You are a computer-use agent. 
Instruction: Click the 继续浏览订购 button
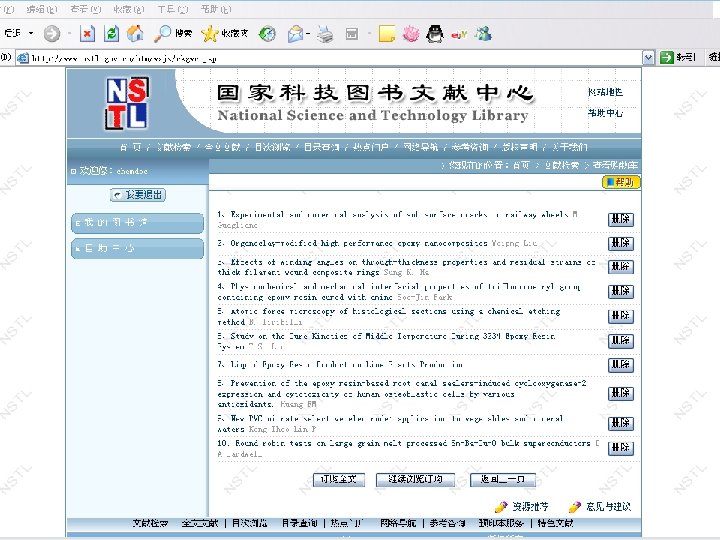[415, 479]
